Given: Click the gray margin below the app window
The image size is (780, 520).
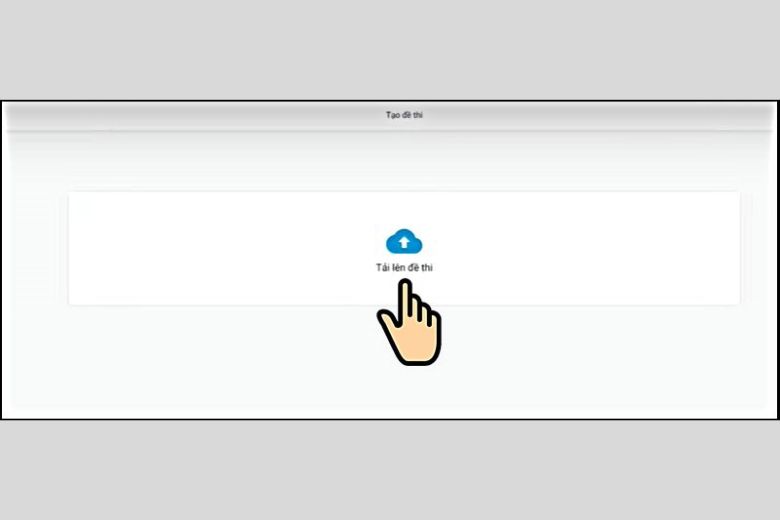Looking at the screenshot, I should (390, 470).
